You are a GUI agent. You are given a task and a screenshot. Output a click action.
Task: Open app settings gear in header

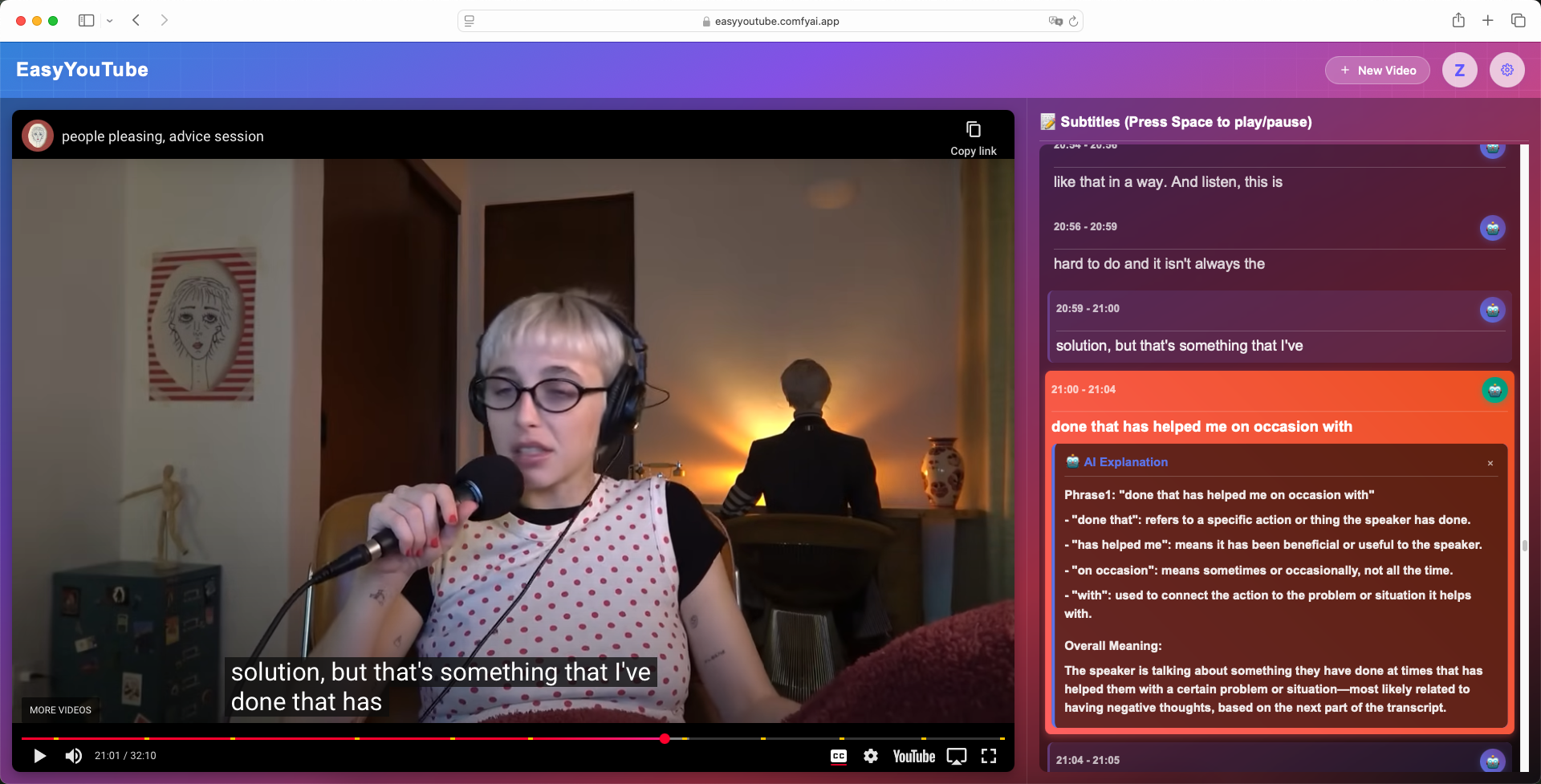[x=1507, y=70]
